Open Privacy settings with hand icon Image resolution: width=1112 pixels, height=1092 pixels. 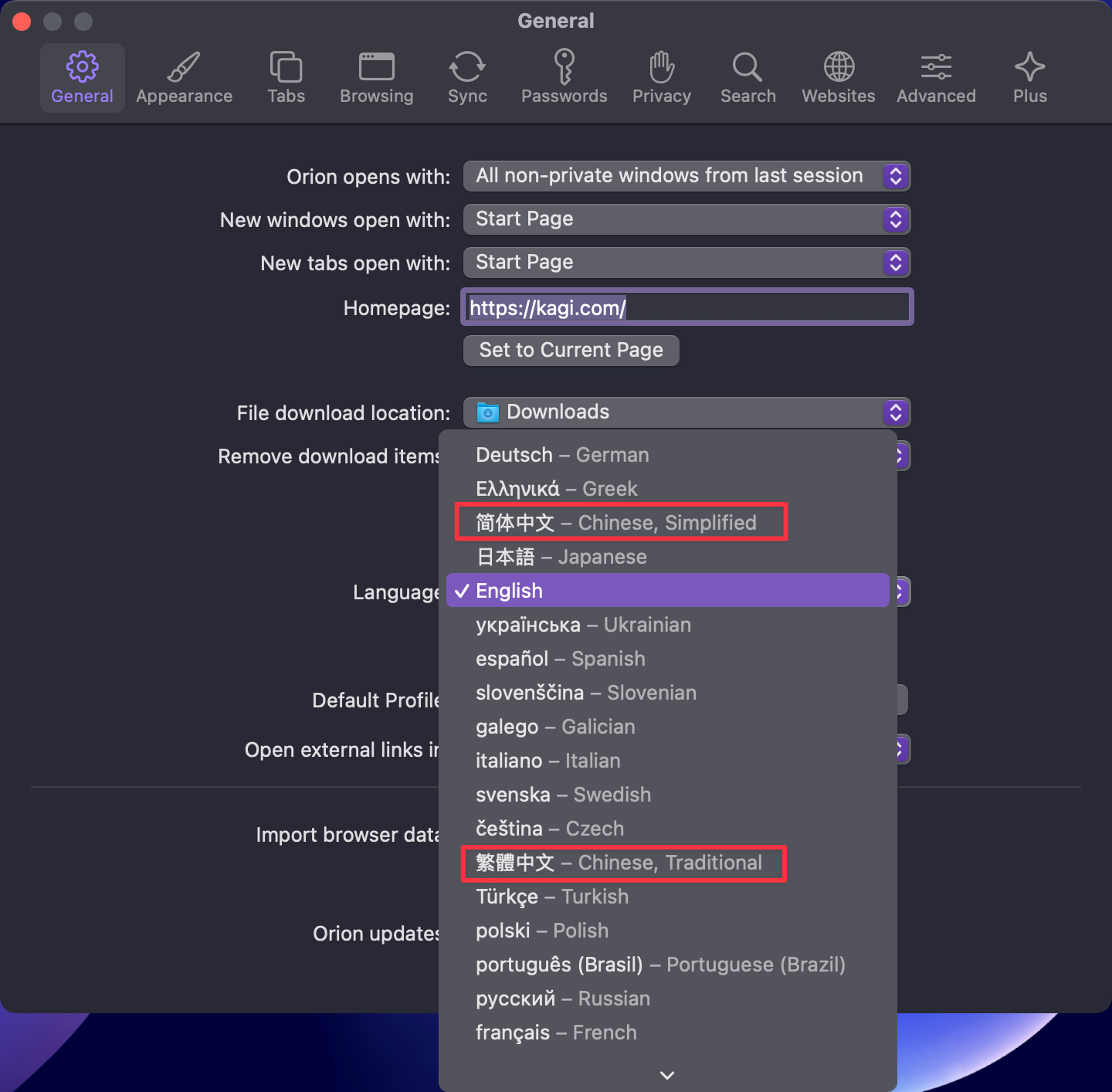point(661,78)
